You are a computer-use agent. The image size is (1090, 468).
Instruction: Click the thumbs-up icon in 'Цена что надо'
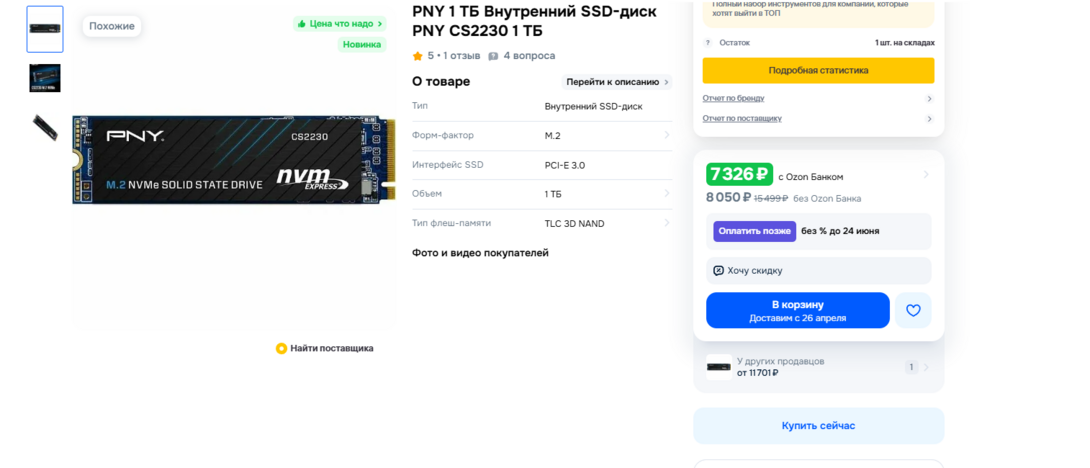point(301,24)
